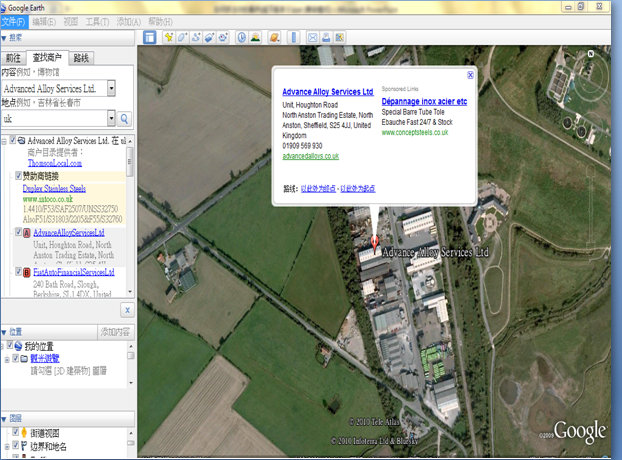Open the uk location dropdown arrow
This screenshot has width=622, height=460.
pos(111,118)
